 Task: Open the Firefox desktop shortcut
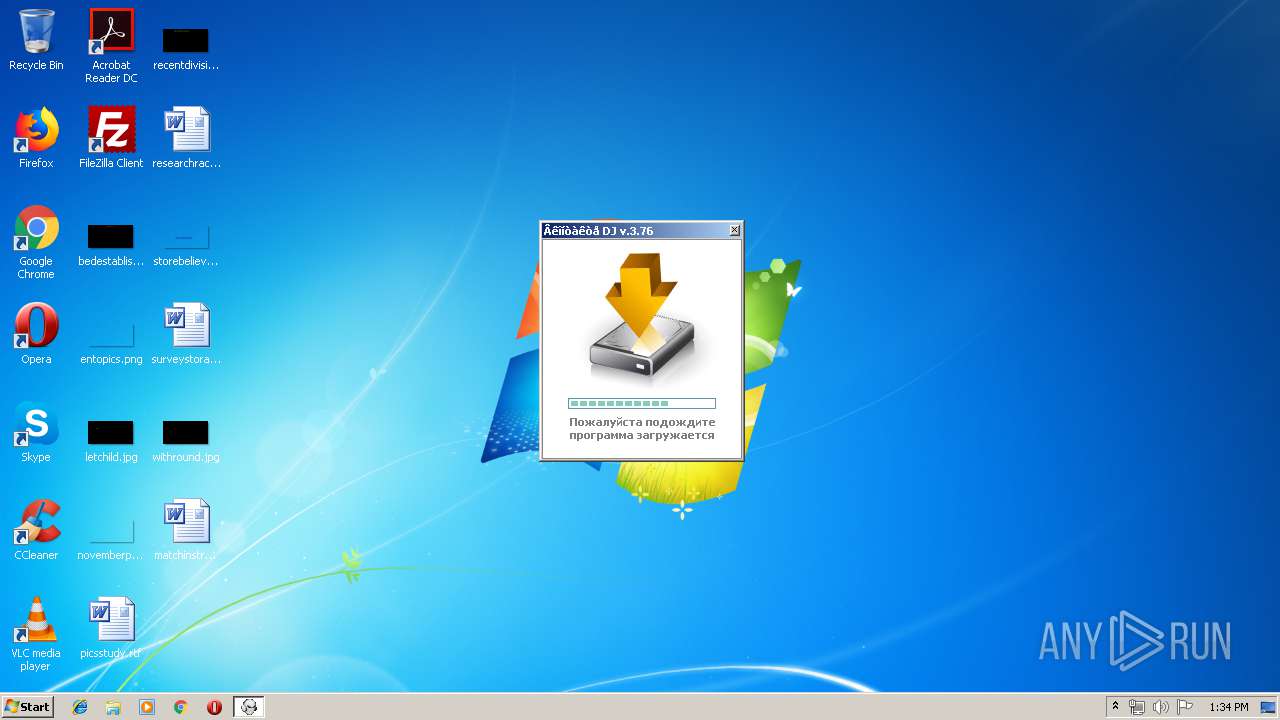36,138
